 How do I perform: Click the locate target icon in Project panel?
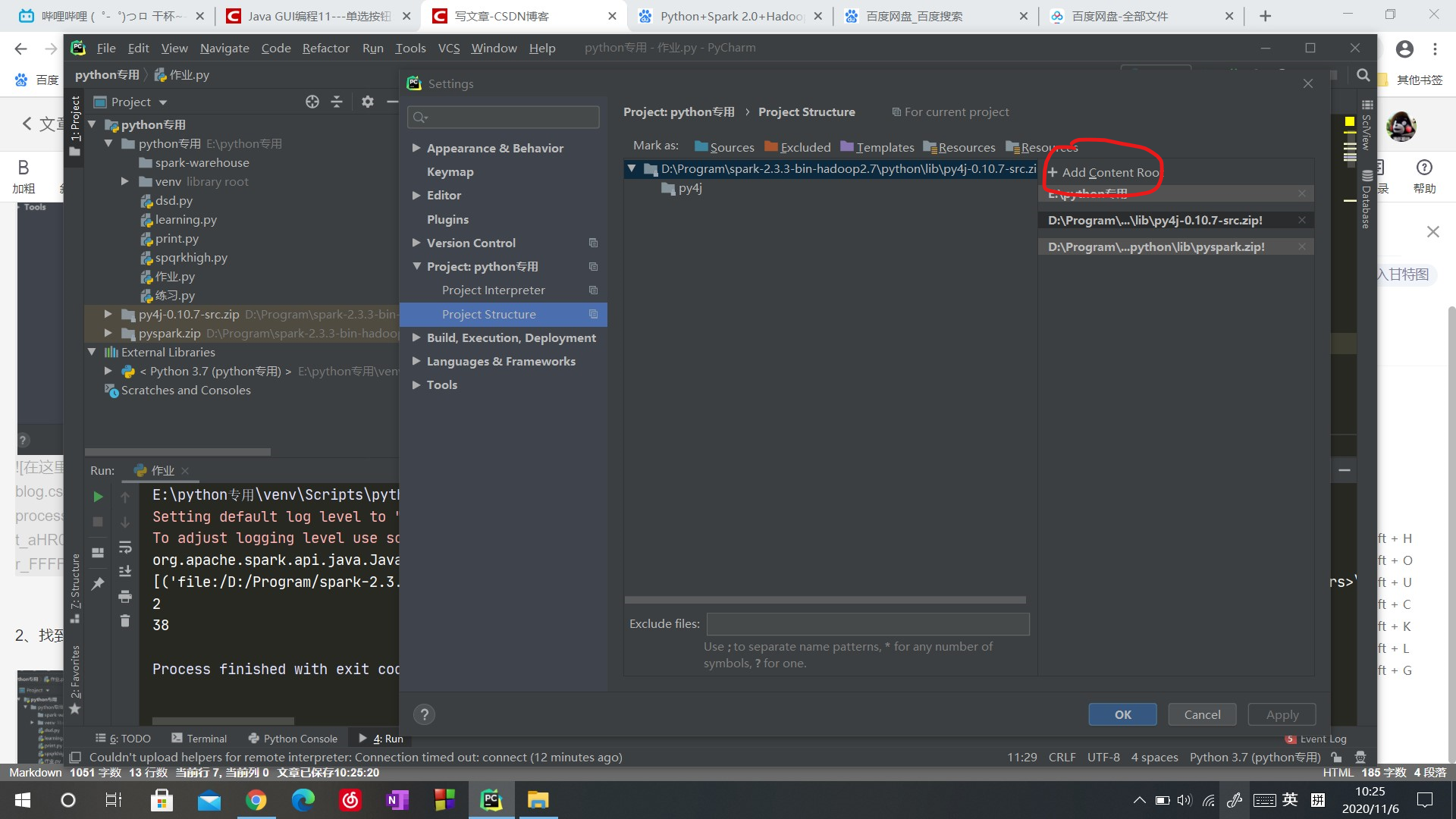tap(312, 102)
